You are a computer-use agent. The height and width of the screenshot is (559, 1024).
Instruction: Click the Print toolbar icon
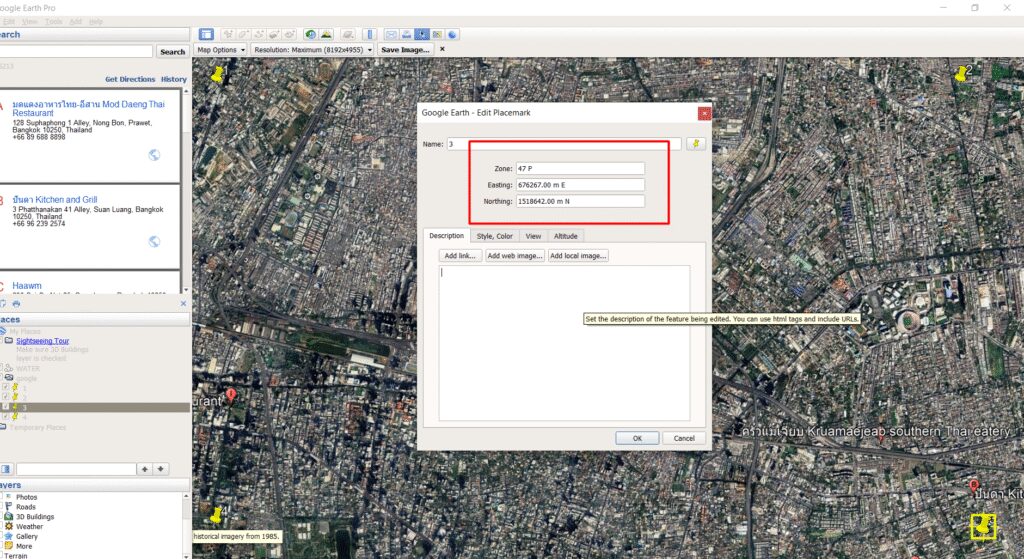tap(406, 34)
